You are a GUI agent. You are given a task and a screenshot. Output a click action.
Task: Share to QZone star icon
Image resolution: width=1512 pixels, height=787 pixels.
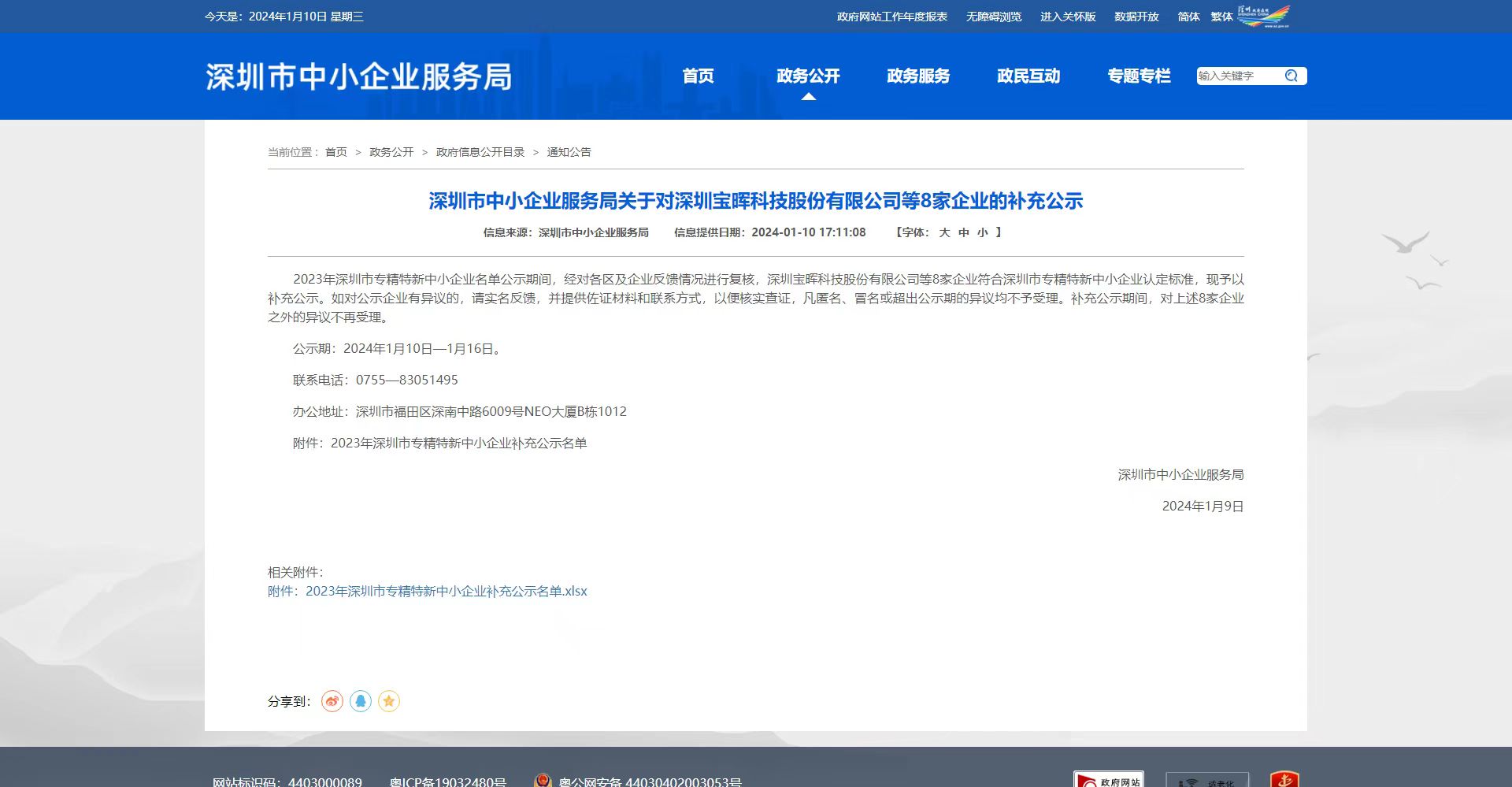389,701
